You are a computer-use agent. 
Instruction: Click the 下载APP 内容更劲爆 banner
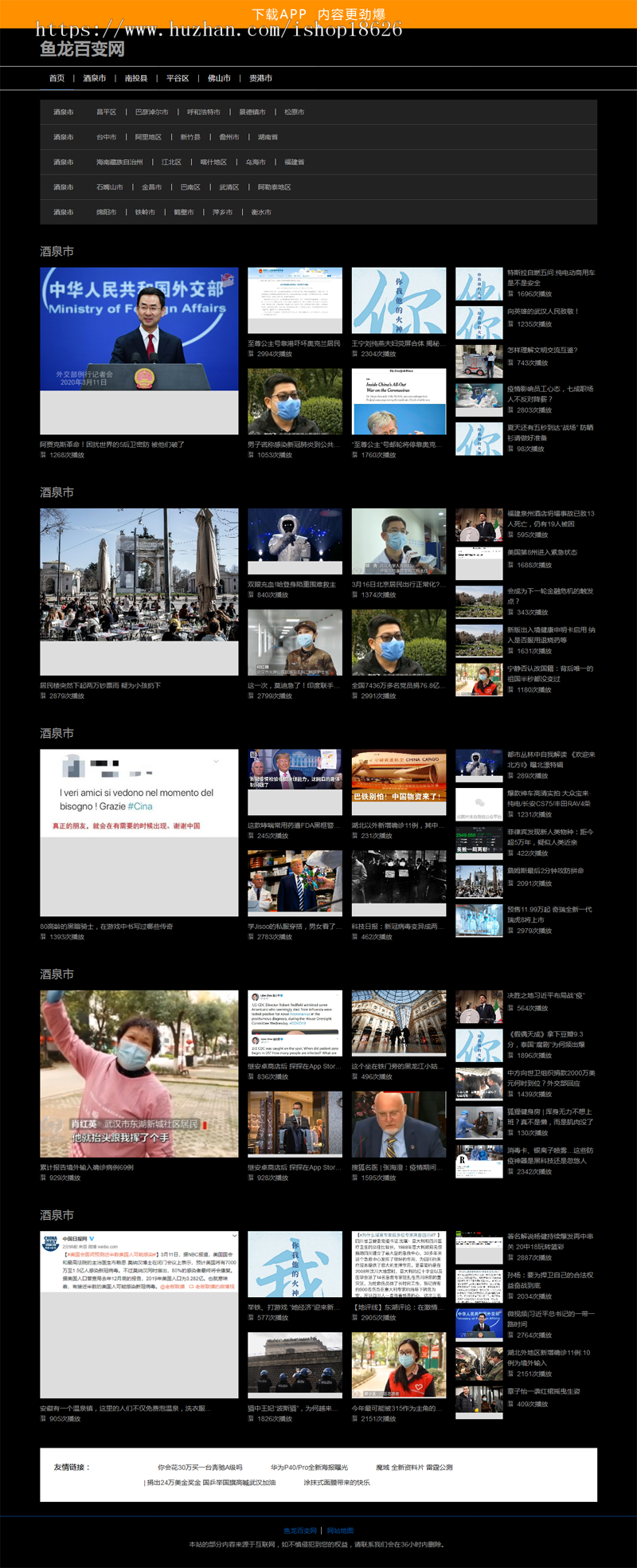coord(318,14)
